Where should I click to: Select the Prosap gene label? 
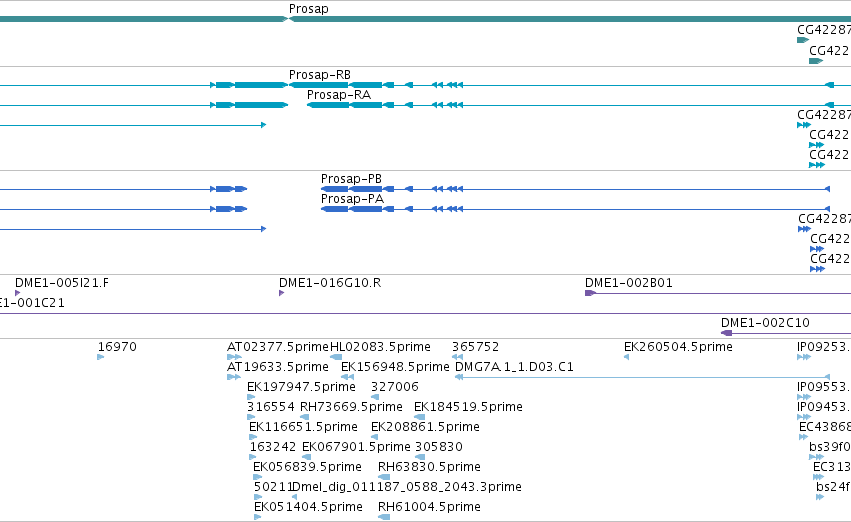pos(308,9)
